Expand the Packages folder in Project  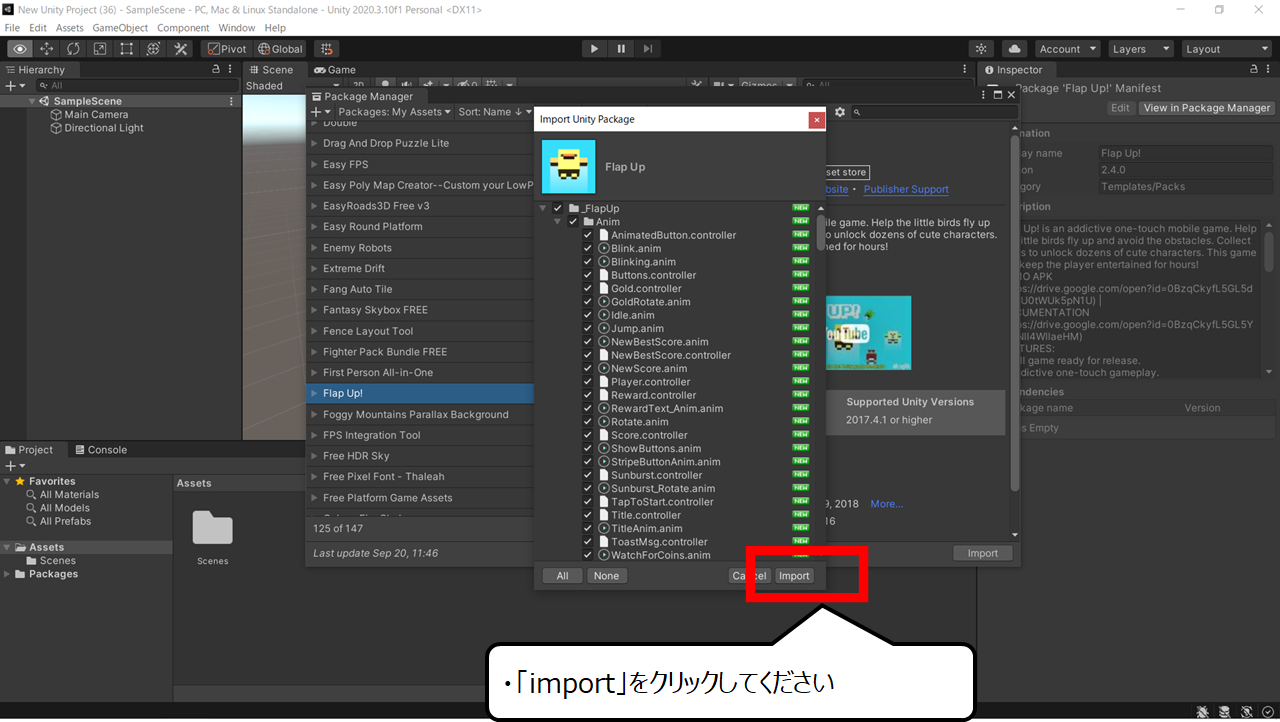click(8, 574)
